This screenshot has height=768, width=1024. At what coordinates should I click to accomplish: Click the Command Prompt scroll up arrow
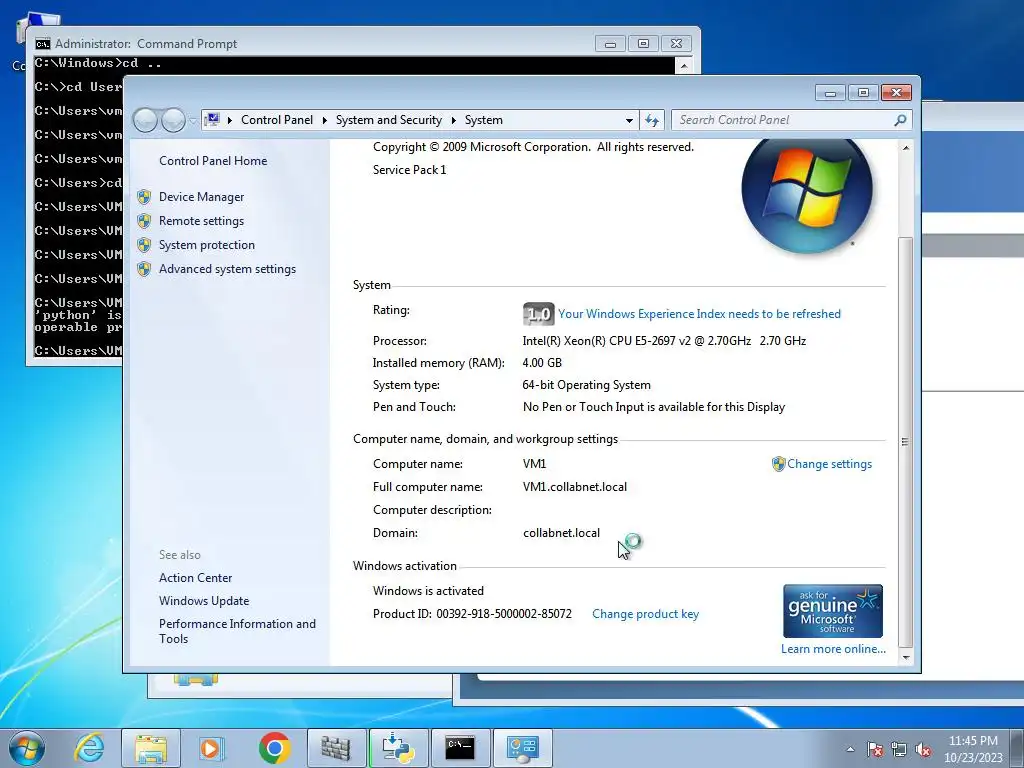point(683,65)
